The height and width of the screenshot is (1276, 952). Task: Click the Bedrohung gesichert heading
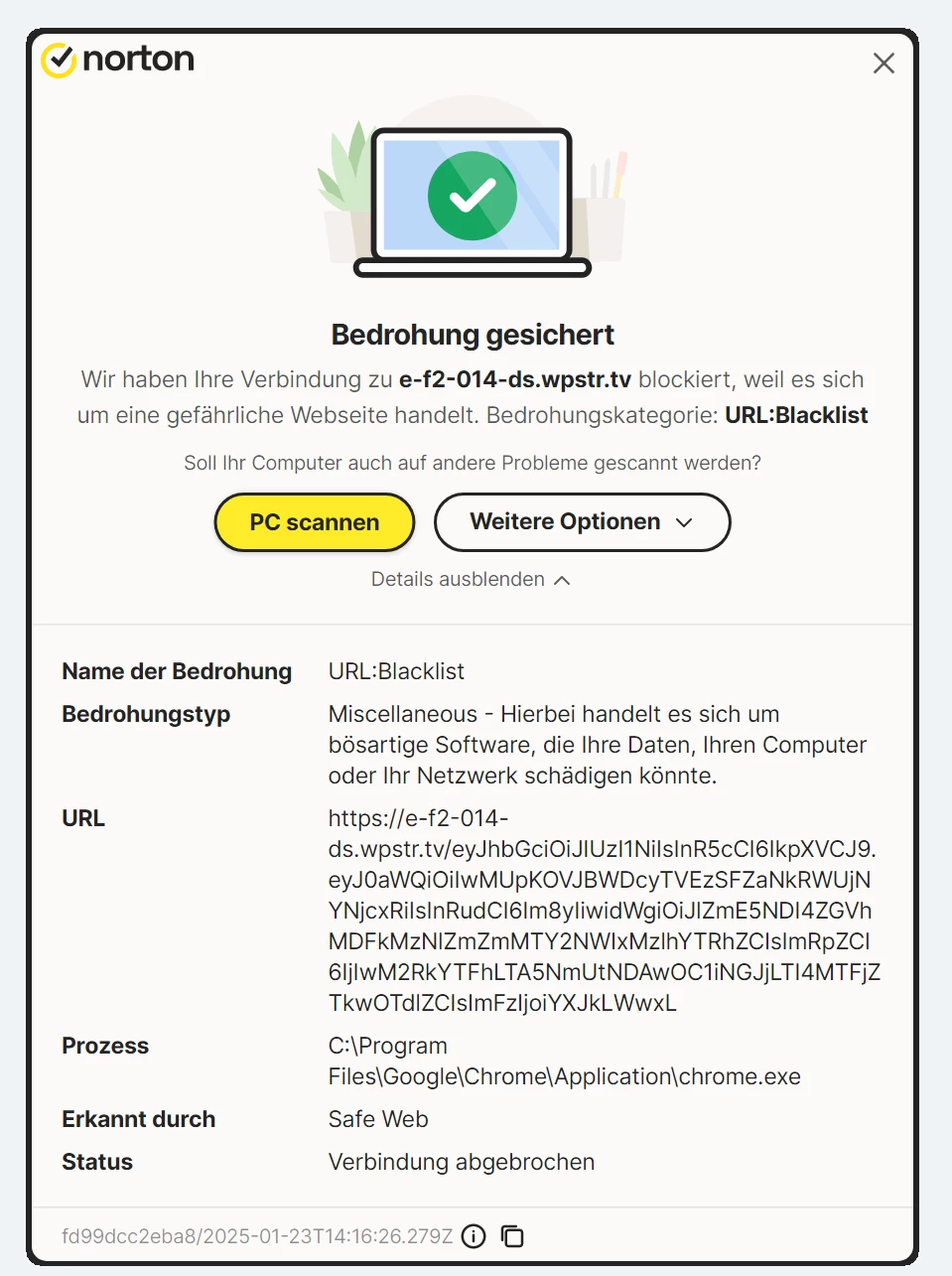click(473, 335)
